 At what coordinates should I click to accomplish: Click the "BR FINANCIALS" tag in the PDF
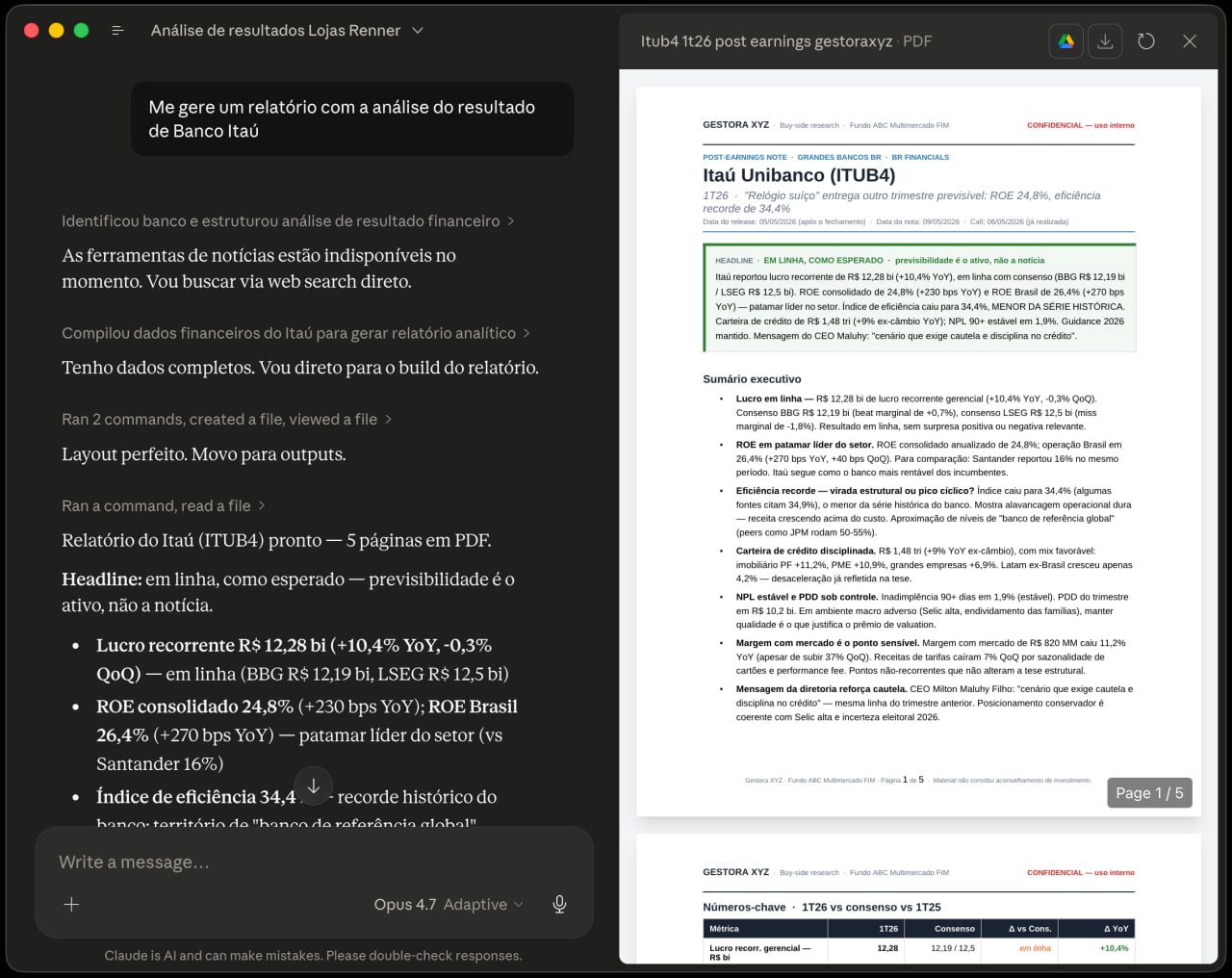[x=920, y=157]
